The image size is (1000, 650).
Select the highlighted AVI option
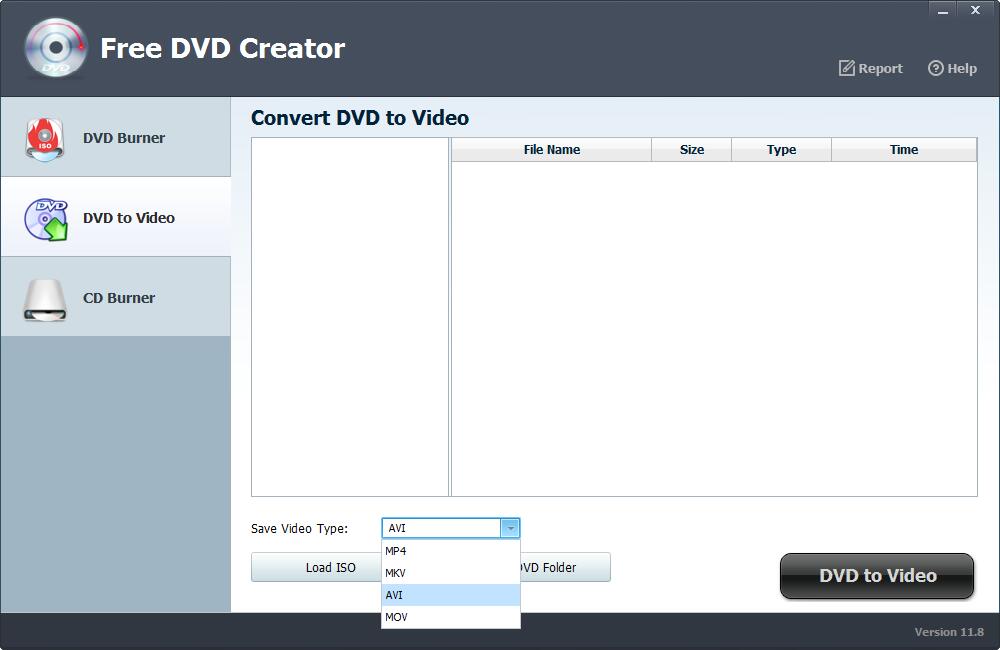point(395,594)
